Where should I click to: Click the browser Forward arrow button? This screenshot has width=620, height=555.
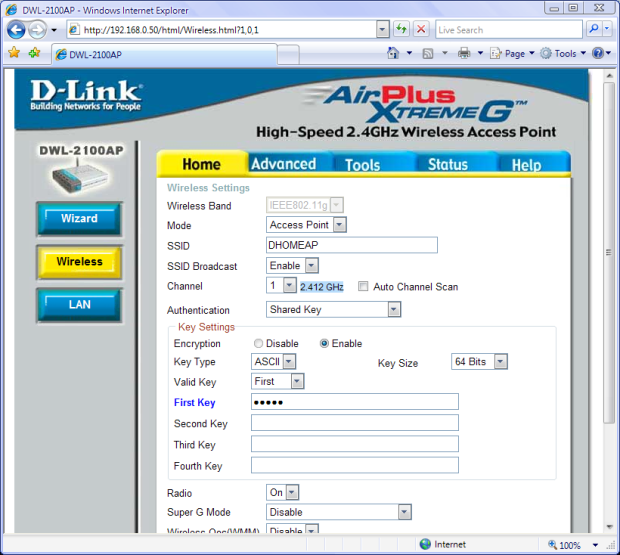pyautogui.click(x=38, y=30)
